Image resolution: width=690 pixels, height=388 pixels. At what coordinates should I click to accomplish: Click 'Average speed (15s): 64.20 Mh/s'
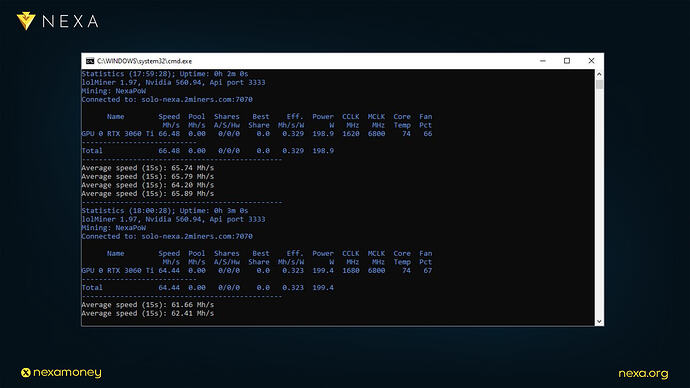coord(147,185)
